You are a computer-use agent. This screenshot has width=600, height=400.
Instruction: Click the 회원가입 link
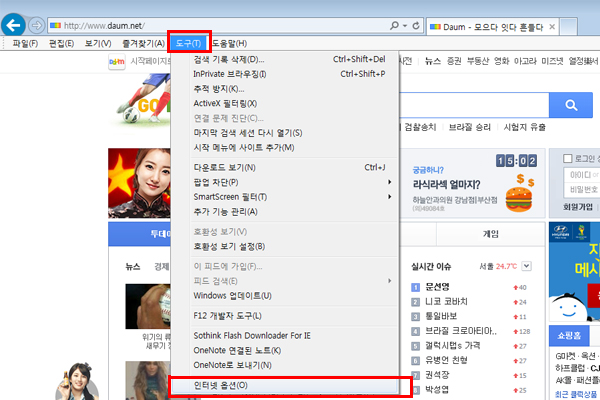coord(578,207)
